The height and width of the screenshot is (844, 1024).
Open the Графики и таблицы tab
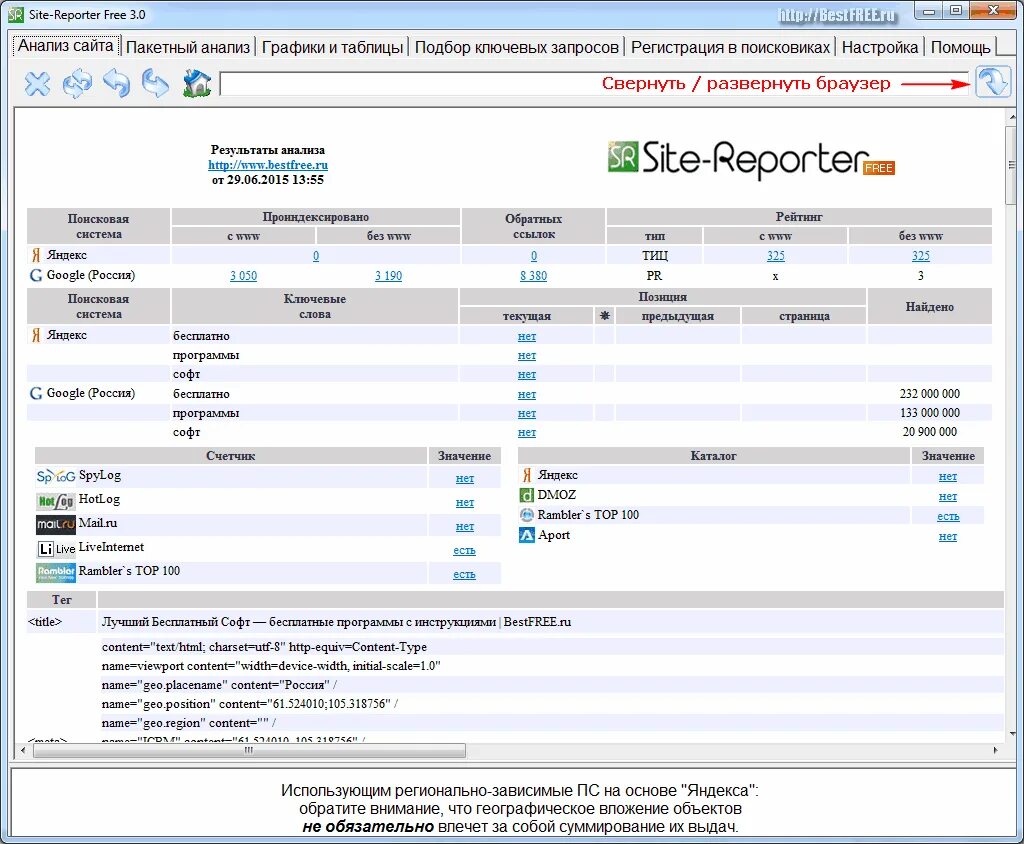pos(332,47)
